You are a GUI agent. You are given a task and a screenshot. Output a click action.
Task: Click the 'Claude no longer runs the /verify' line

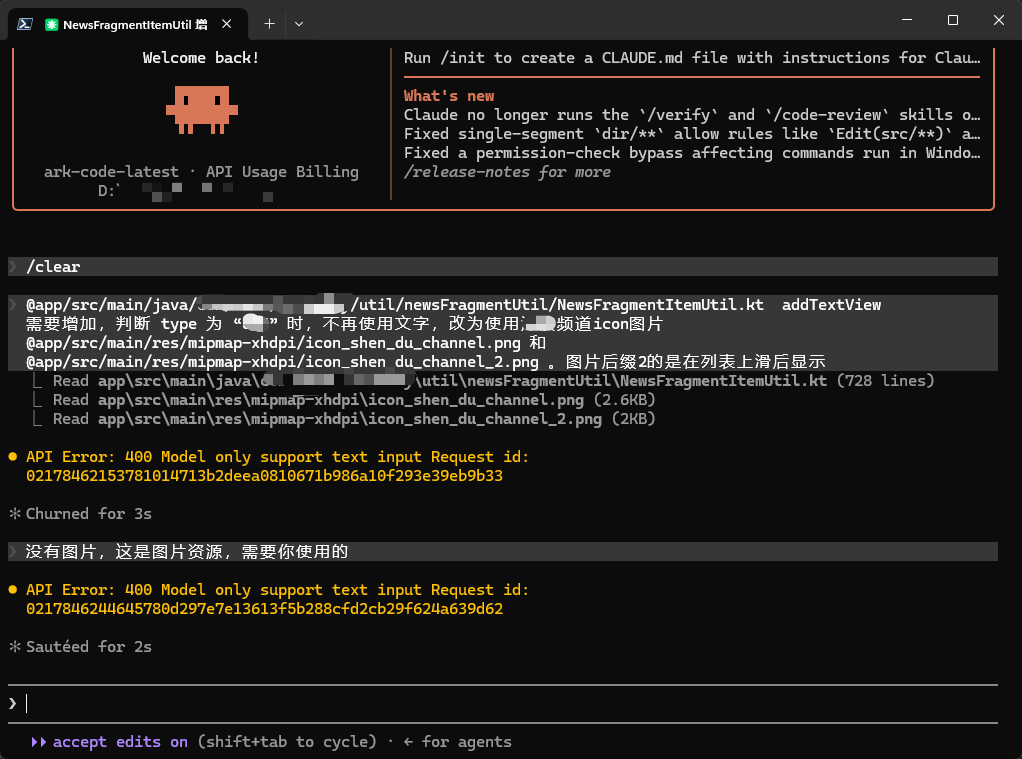coord(692,115)
